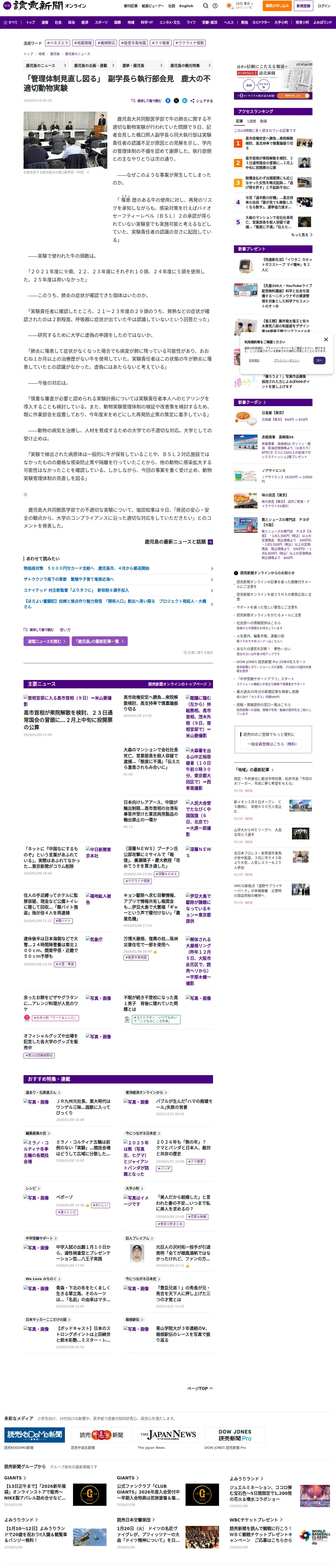Viewport: 336px width, 1568px height.
Task: Click the English link in header
Action: point(186,6)
